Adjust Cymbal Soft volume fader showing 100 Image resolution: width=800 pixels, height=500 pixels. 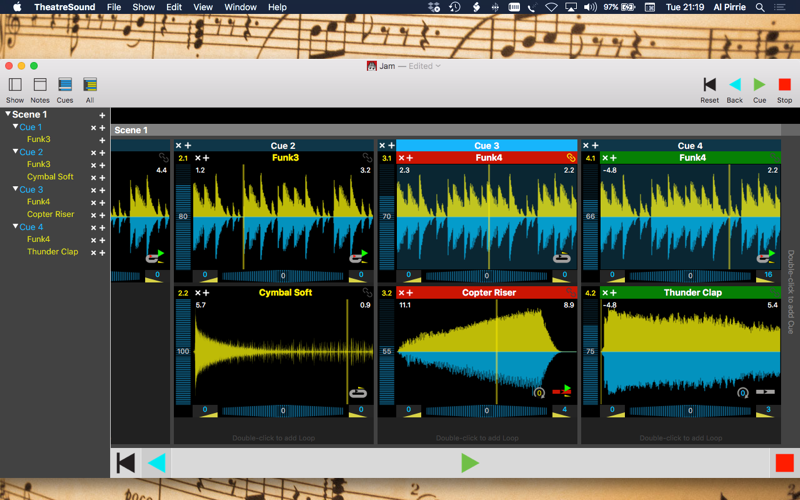coord(183,351)
